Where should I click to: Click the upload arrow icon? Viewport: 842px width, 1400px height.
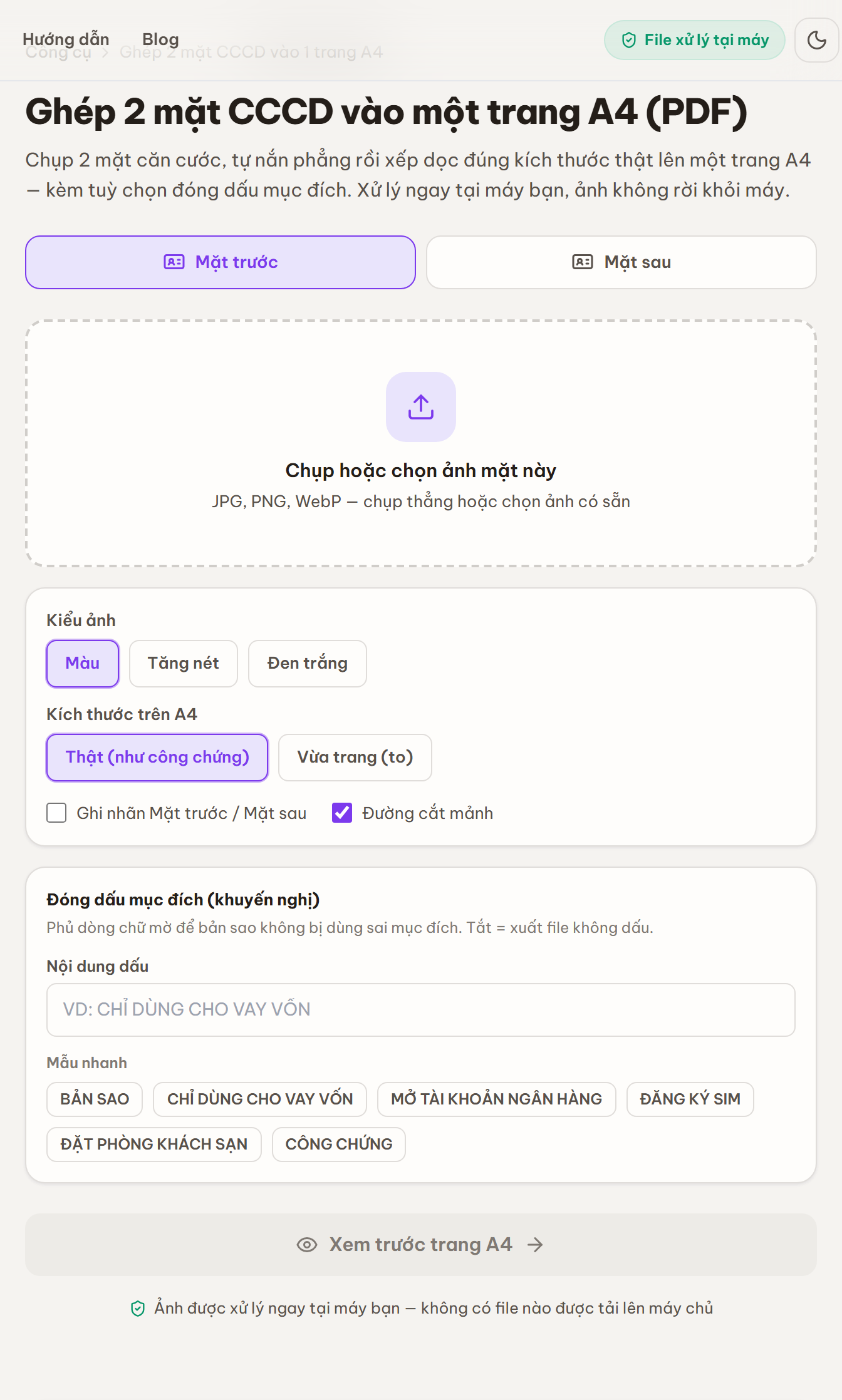click(x=421, y=407)
